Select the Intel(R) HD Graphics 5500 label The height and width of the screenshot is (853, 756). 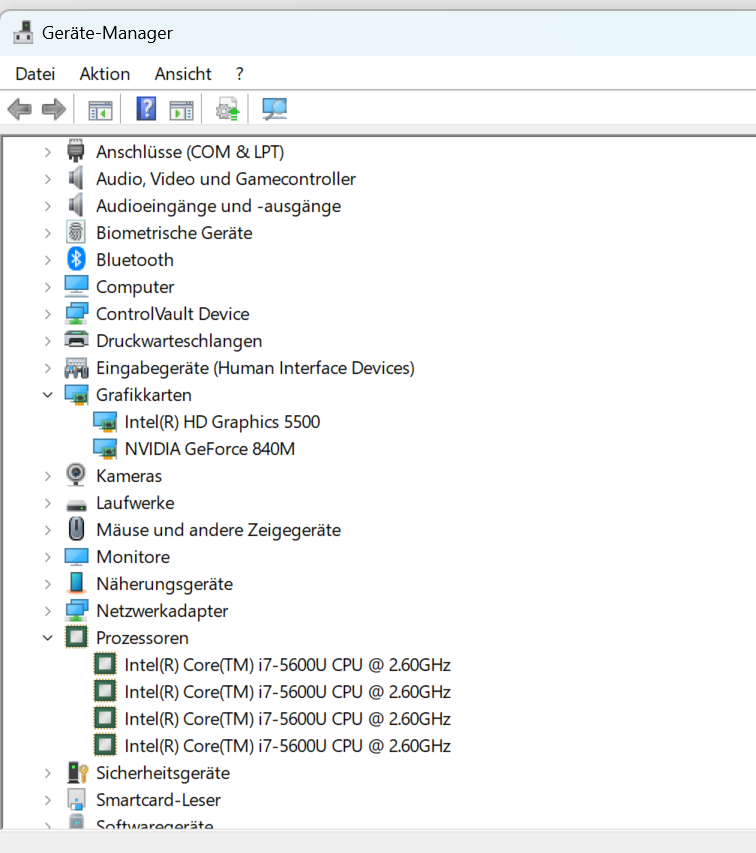click(222, 422)
